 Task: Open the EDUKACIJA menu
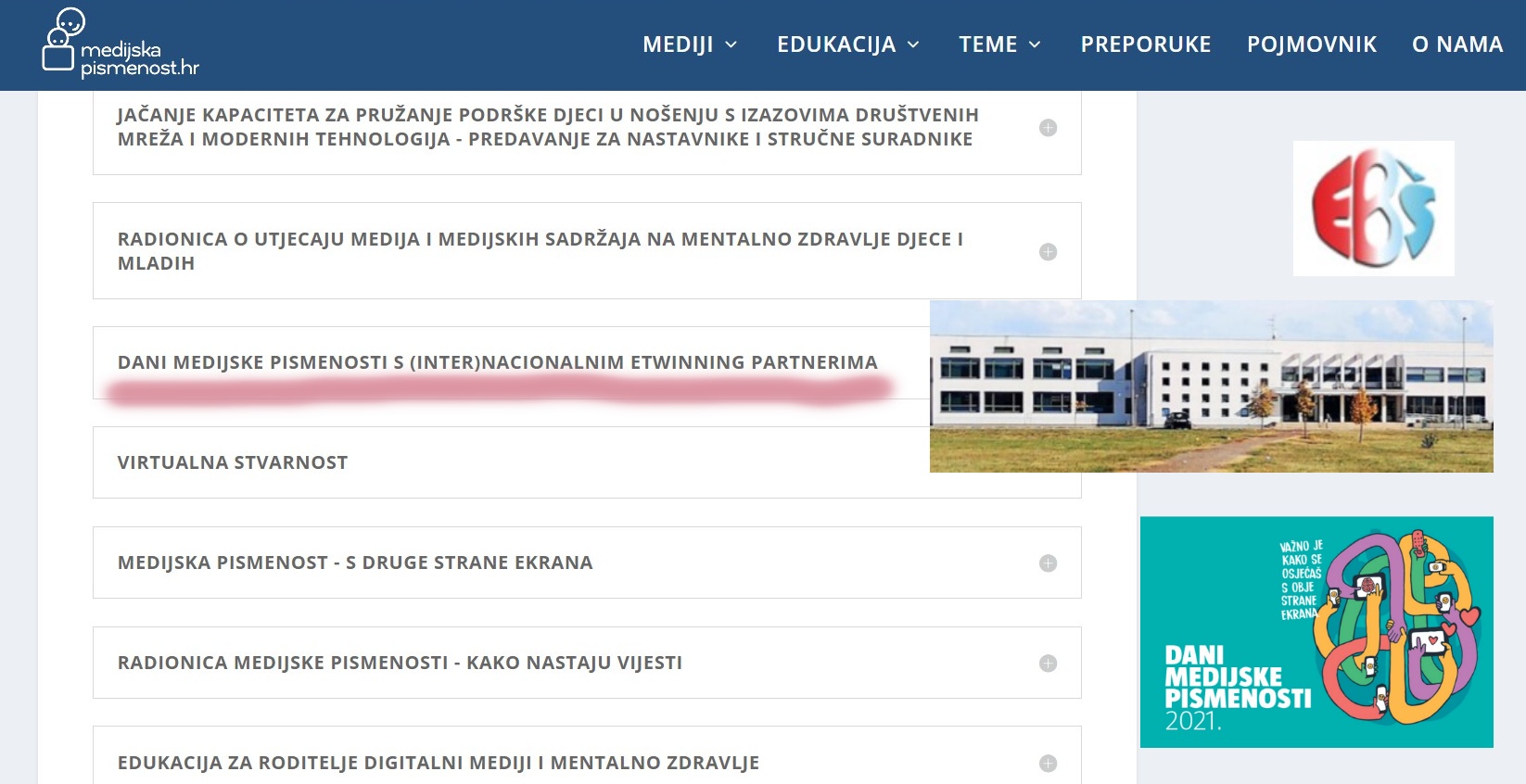[x=836, y=44]
